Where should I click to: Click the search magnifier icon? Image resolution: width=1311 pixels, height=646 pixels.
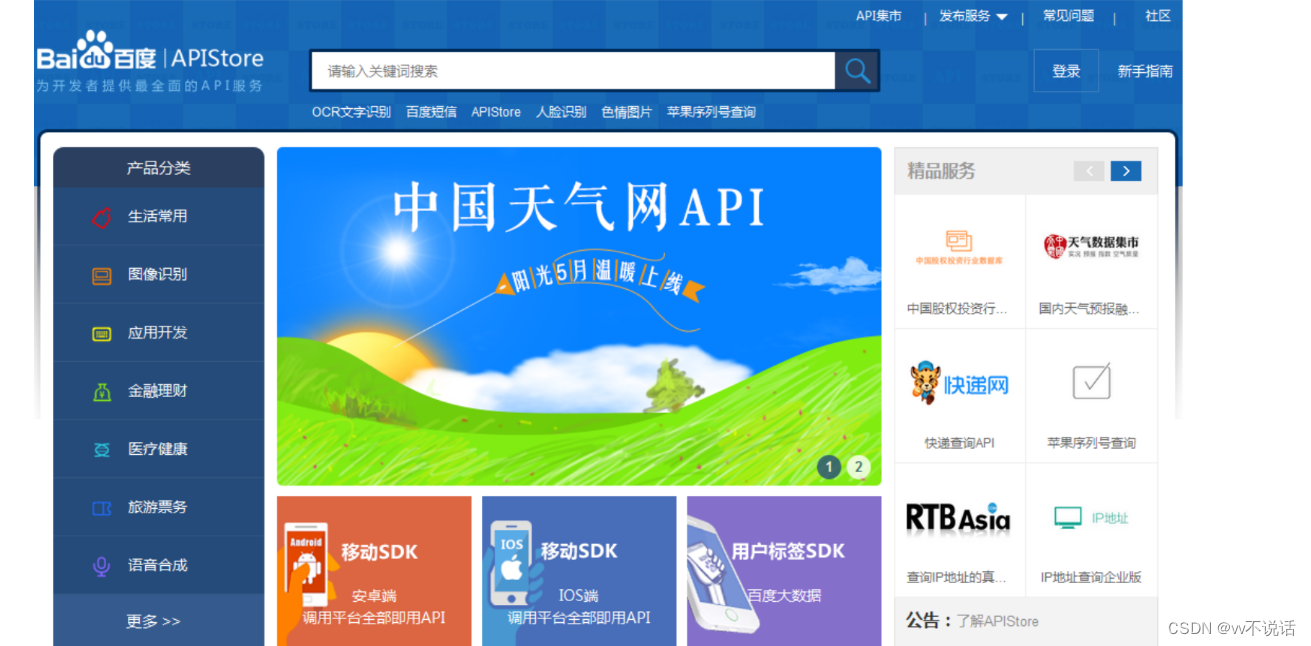click(857, 71)
